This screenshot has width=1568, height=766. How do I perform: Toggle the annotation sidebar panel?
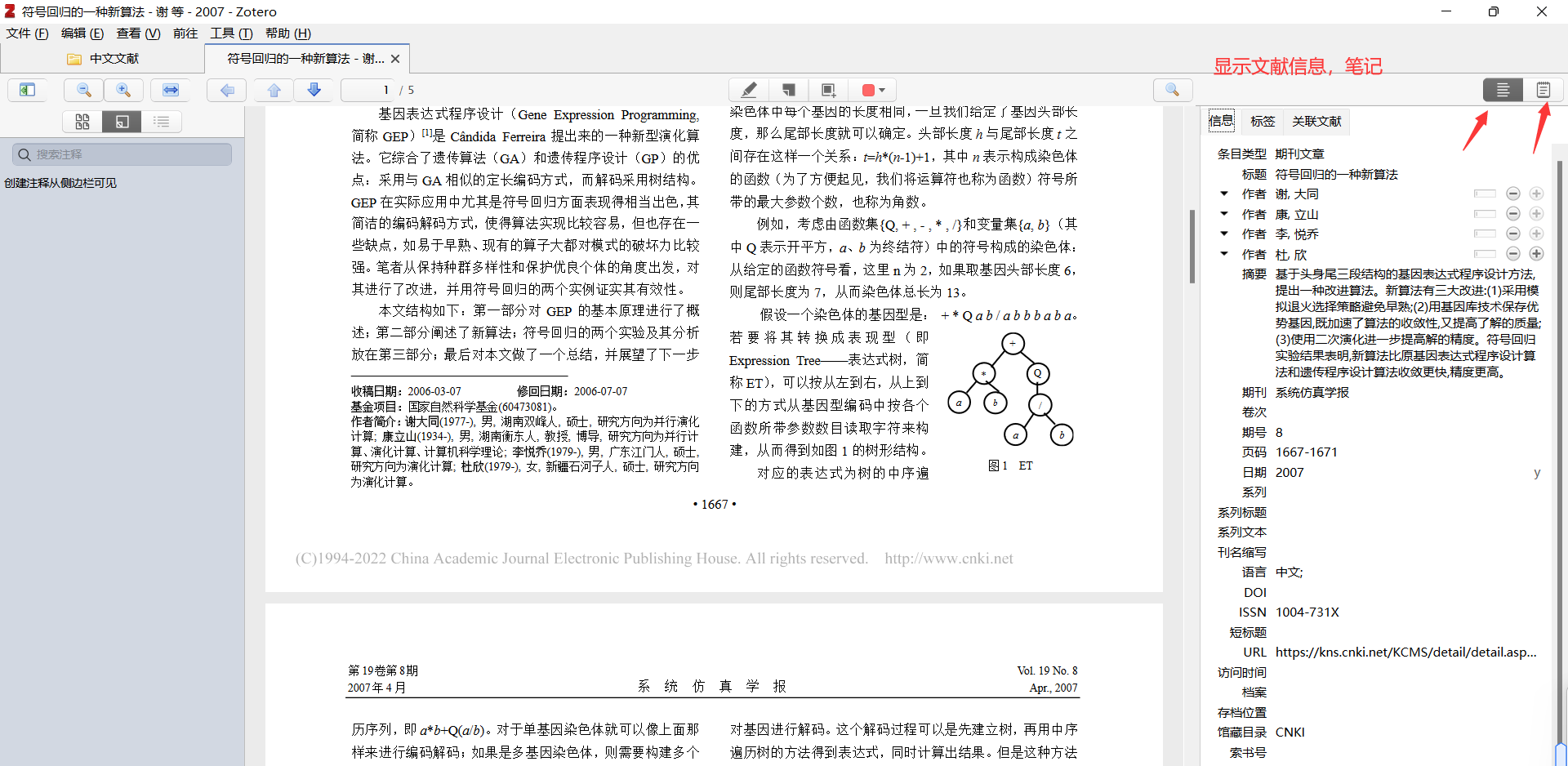27,90
